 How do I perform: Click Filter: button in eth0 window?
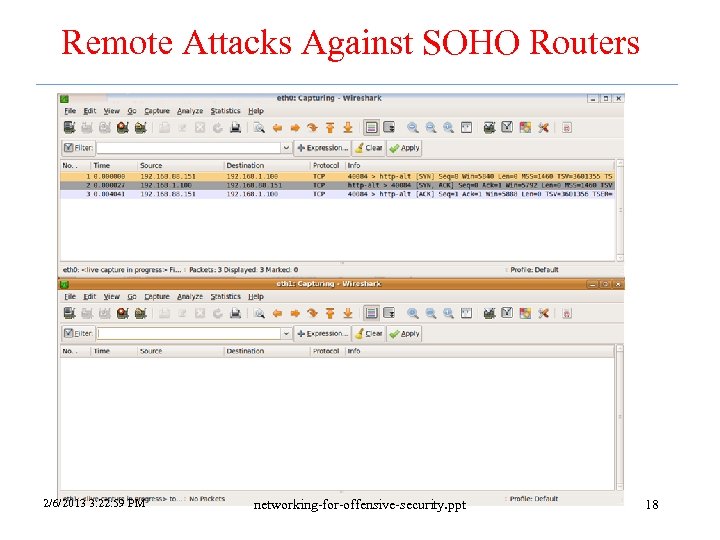click(x=78, y=148)
